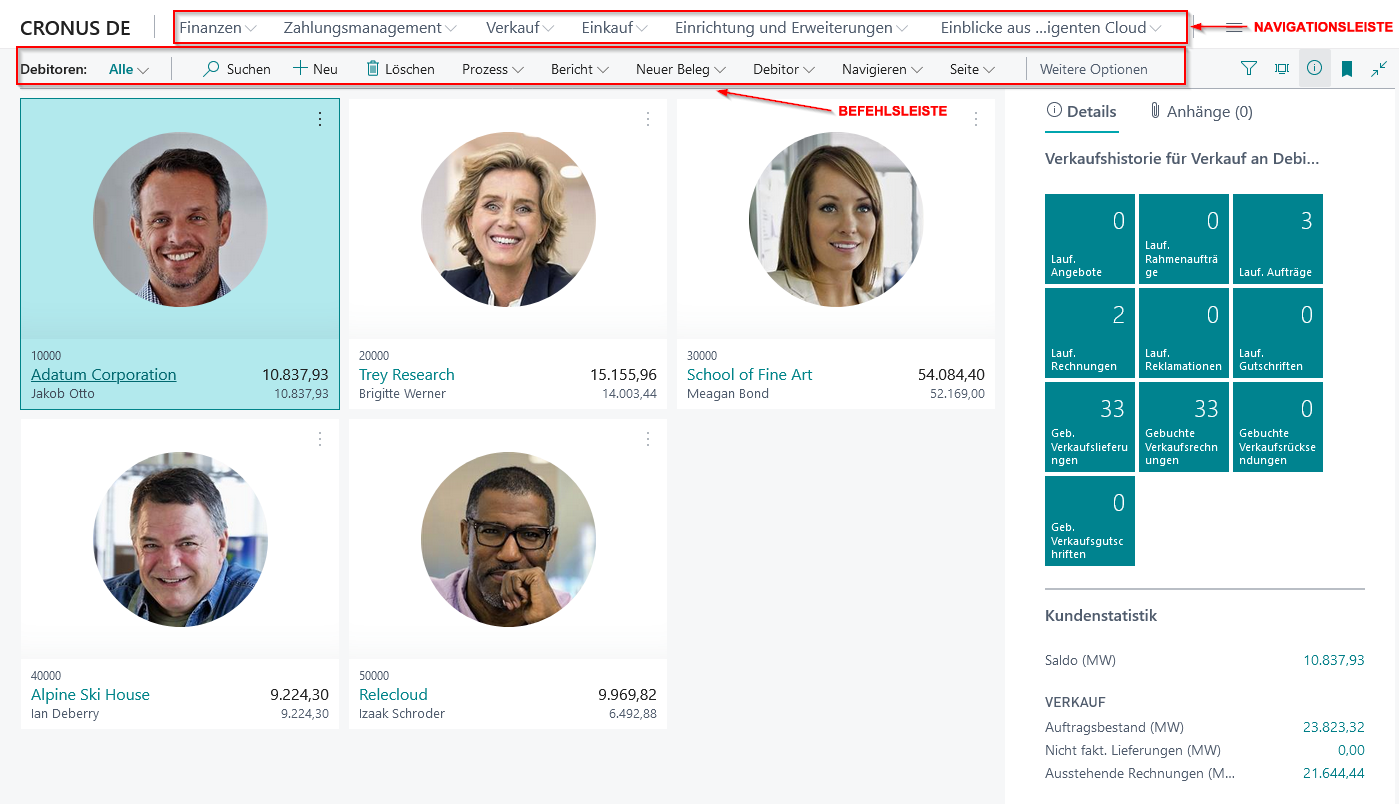The image size is (1399, 804).
Task: Open the Lauf. Angebote tile
Action: tap(1090, 239)
